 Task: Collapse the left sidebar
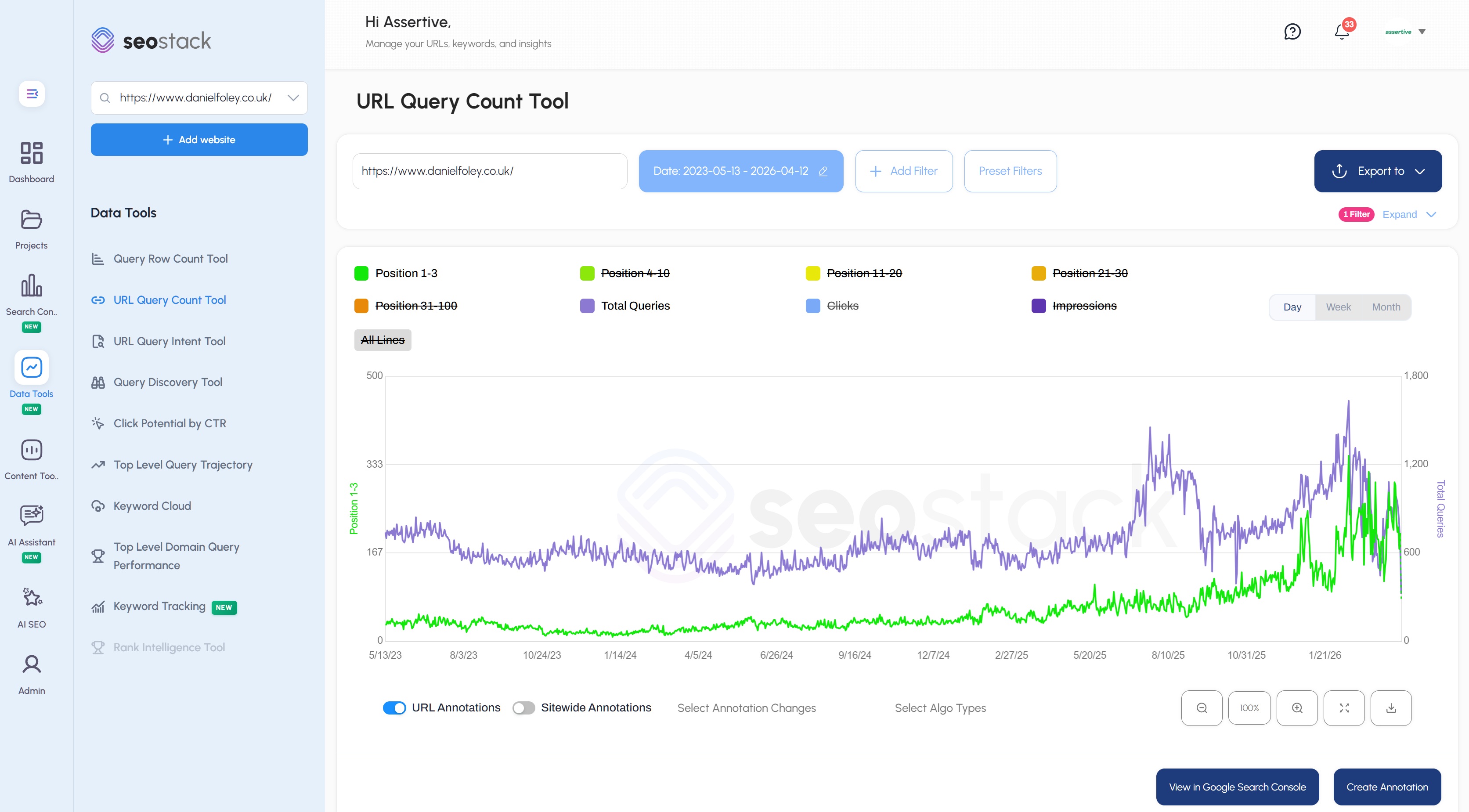click(31, 94)
